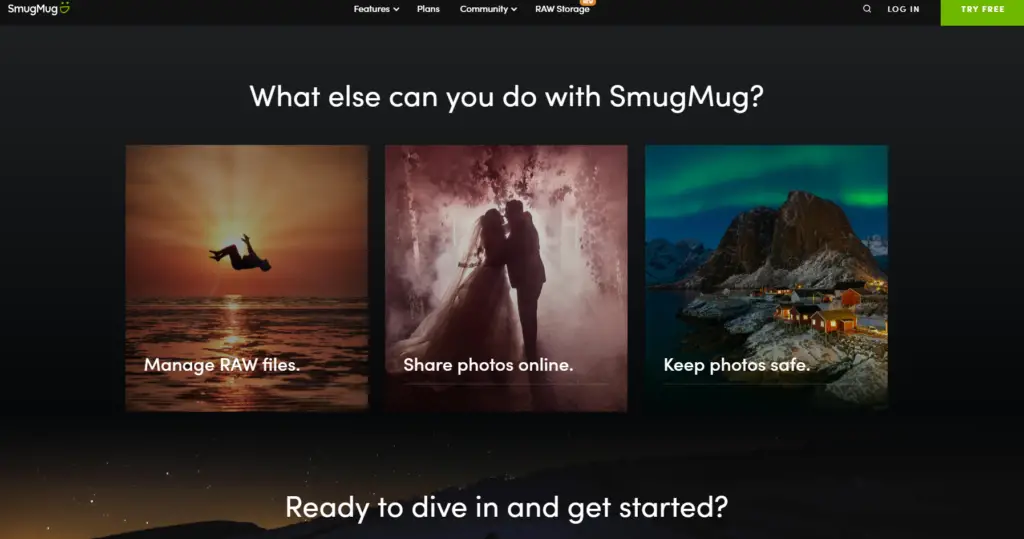Open the sunset backflip silhouette photo card
Image resolution: width=1024 pixels, height=539 pixels.
coord(247,250)
